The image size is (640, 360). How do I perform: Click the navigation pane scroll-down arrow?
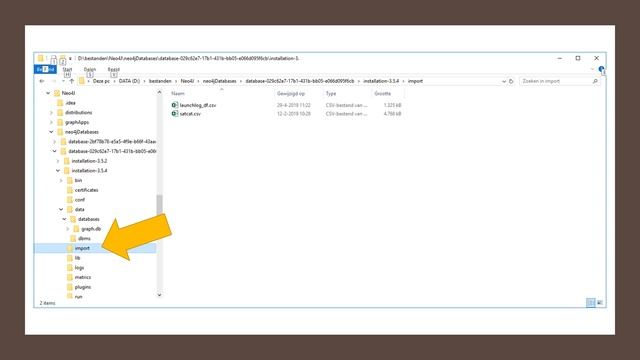click(x=159, y=295)
